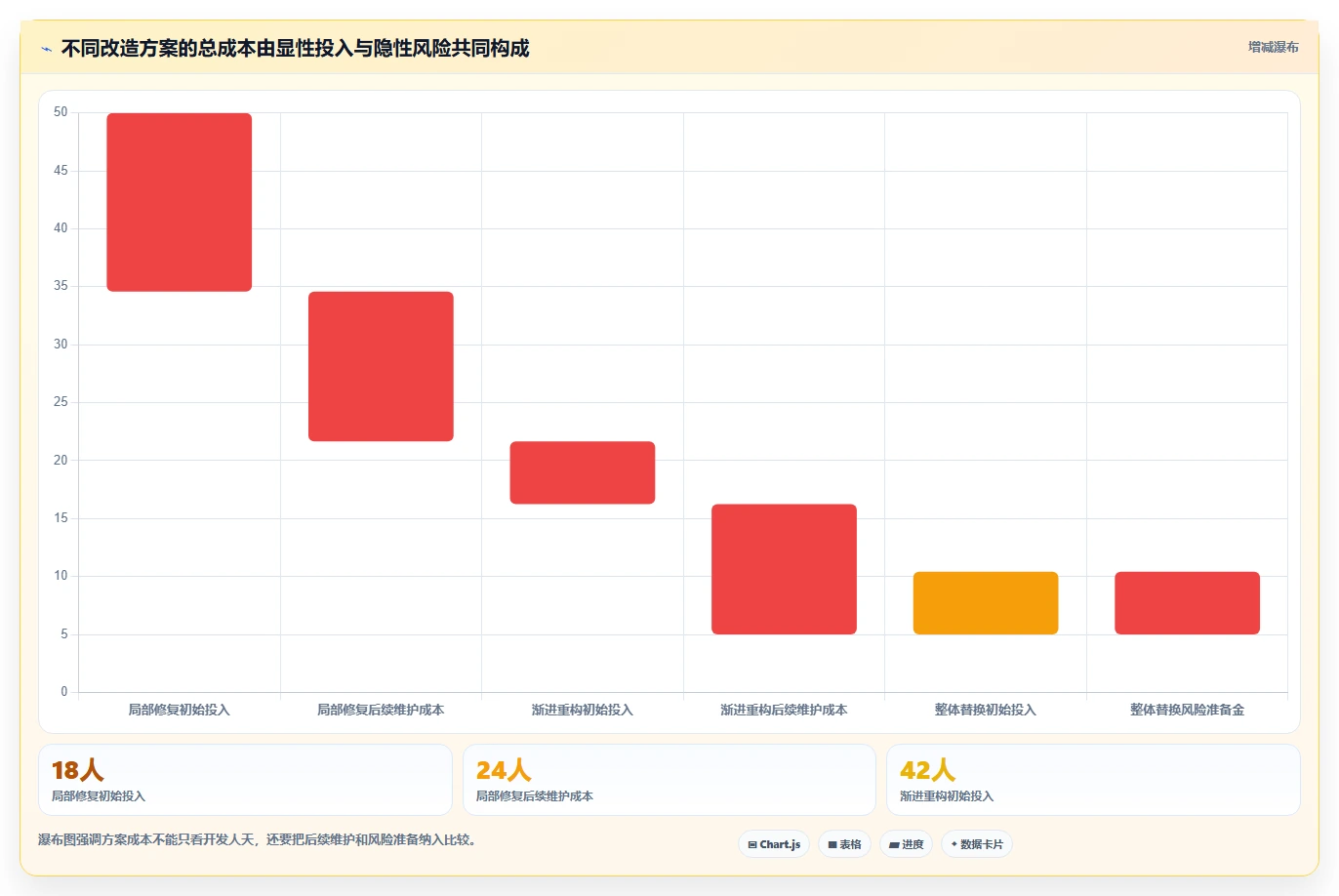Click the axis label 整体替换初始投入

point(986,710)
